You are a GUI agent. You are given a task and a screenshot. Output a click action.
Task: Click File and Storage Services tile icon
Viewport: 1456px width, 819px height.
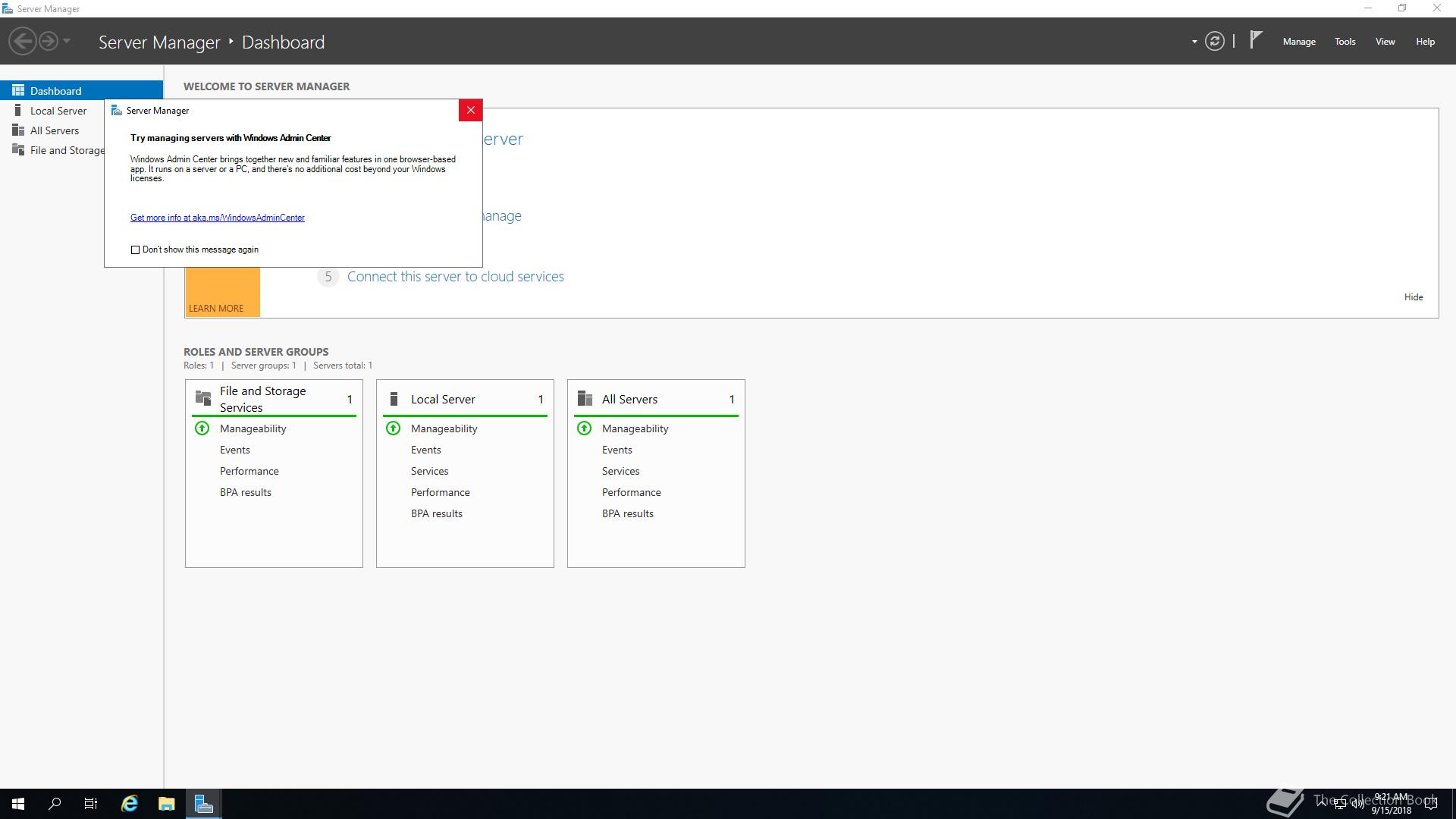[x=202, y=398]
